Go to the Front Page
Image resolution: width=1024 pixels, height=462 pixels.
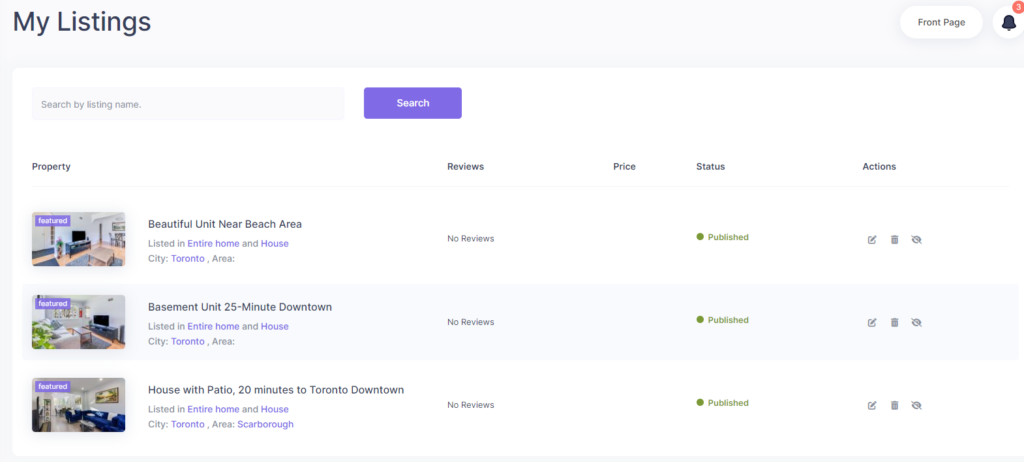(941, 22)
